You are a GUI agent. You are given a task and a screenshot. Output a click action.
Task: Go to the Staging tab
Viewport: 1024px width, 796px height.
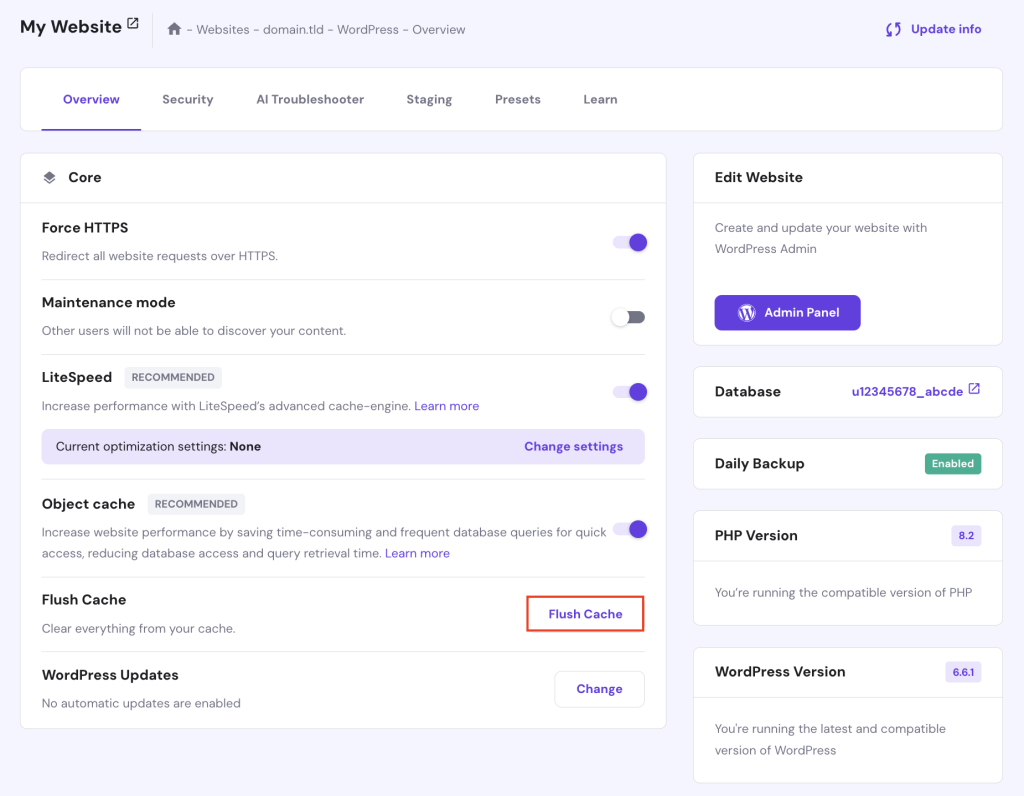click(429, 99)
